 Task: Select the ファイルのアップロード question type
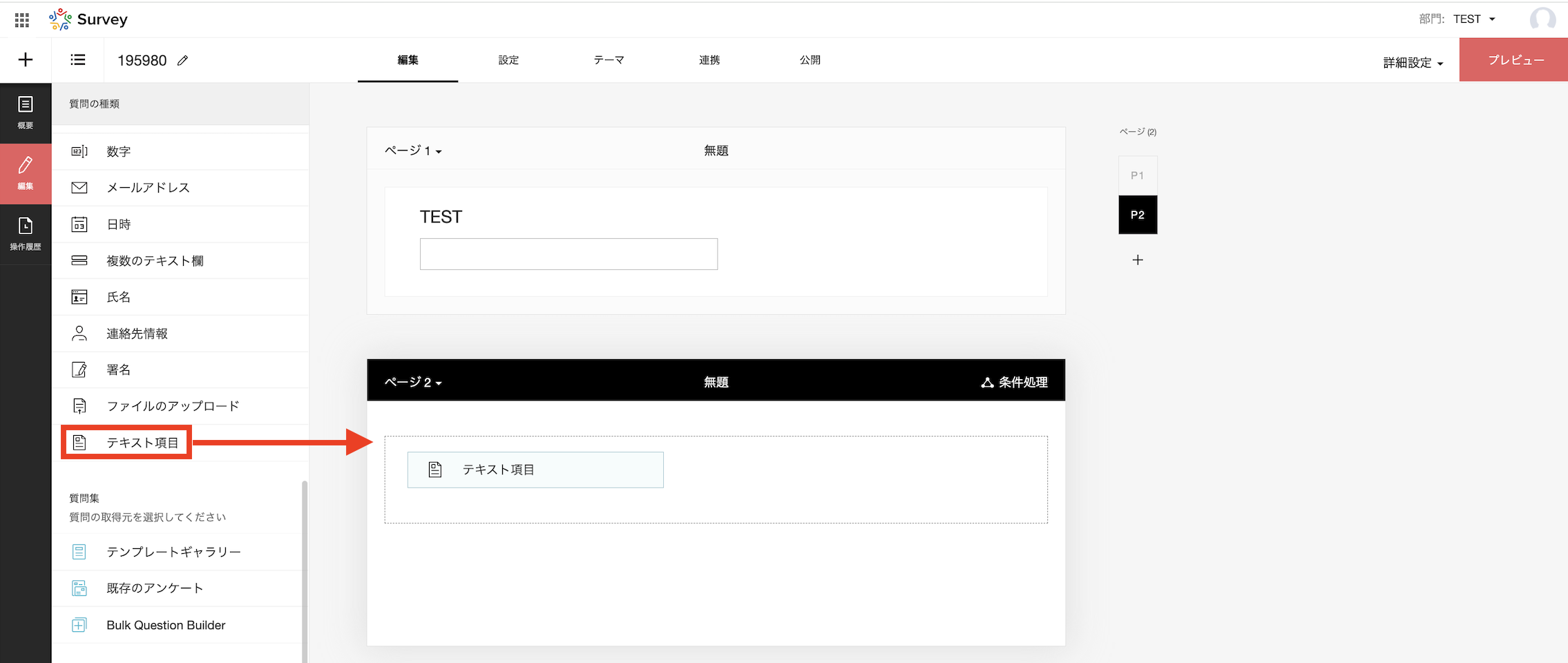(x=173, y=406)
